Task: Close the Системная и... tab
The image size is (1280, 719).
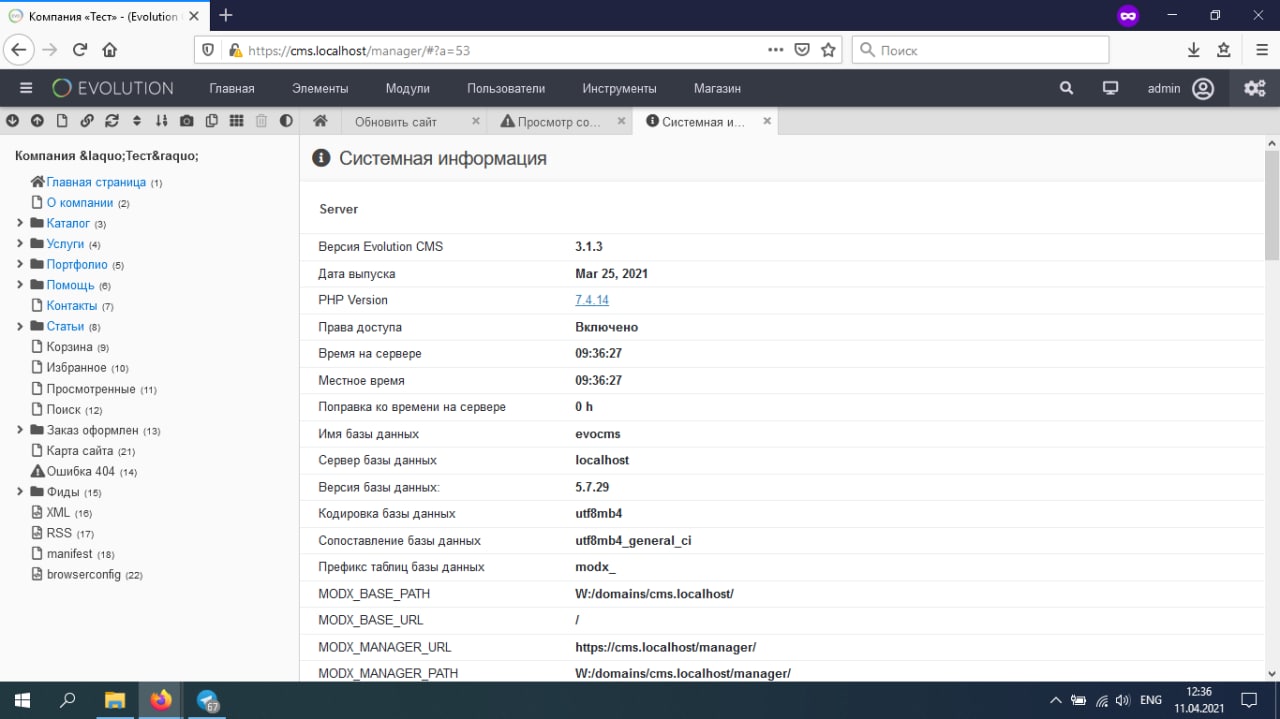Action: coord(767,121)
